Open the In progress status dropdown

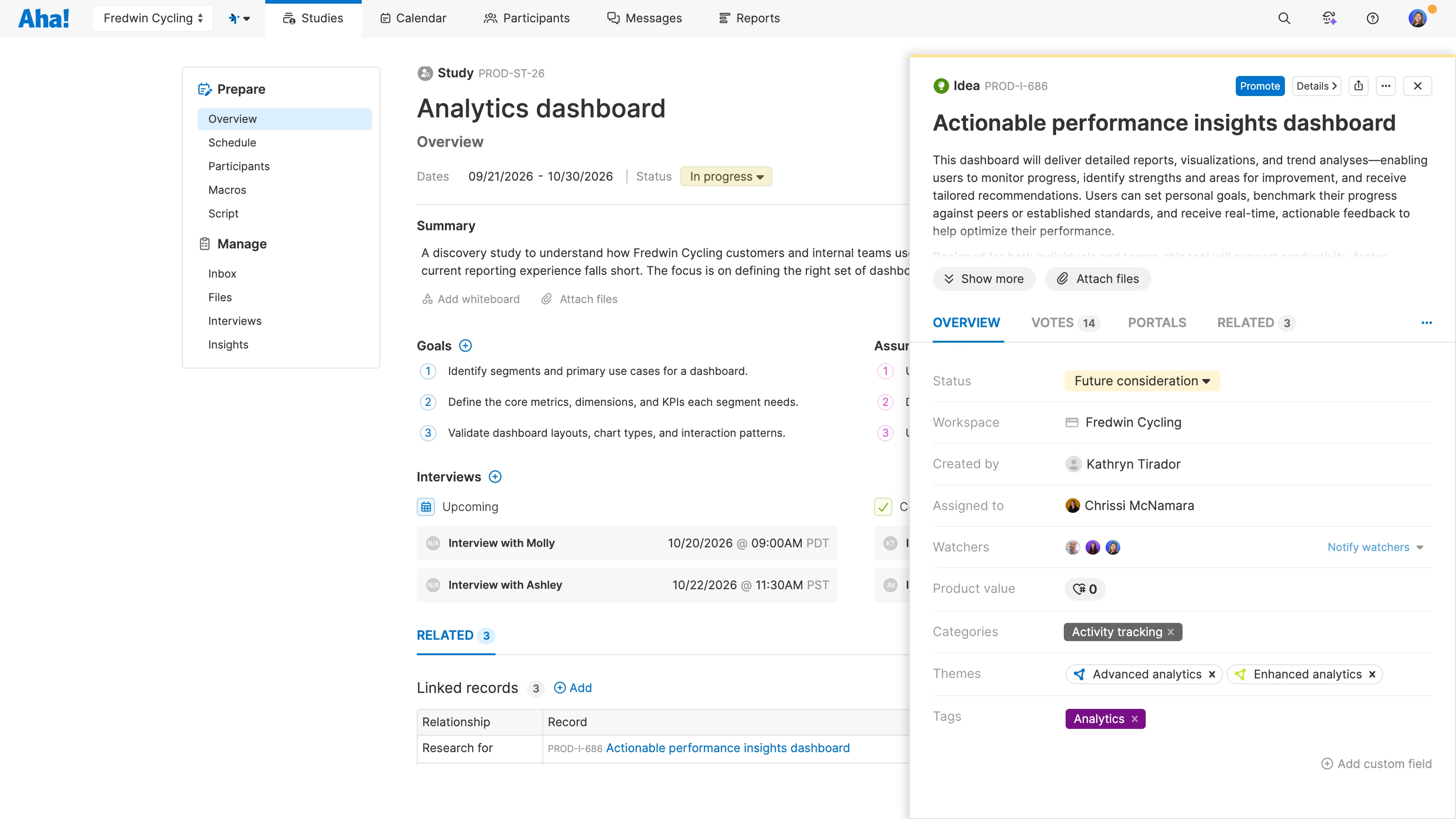726,177
